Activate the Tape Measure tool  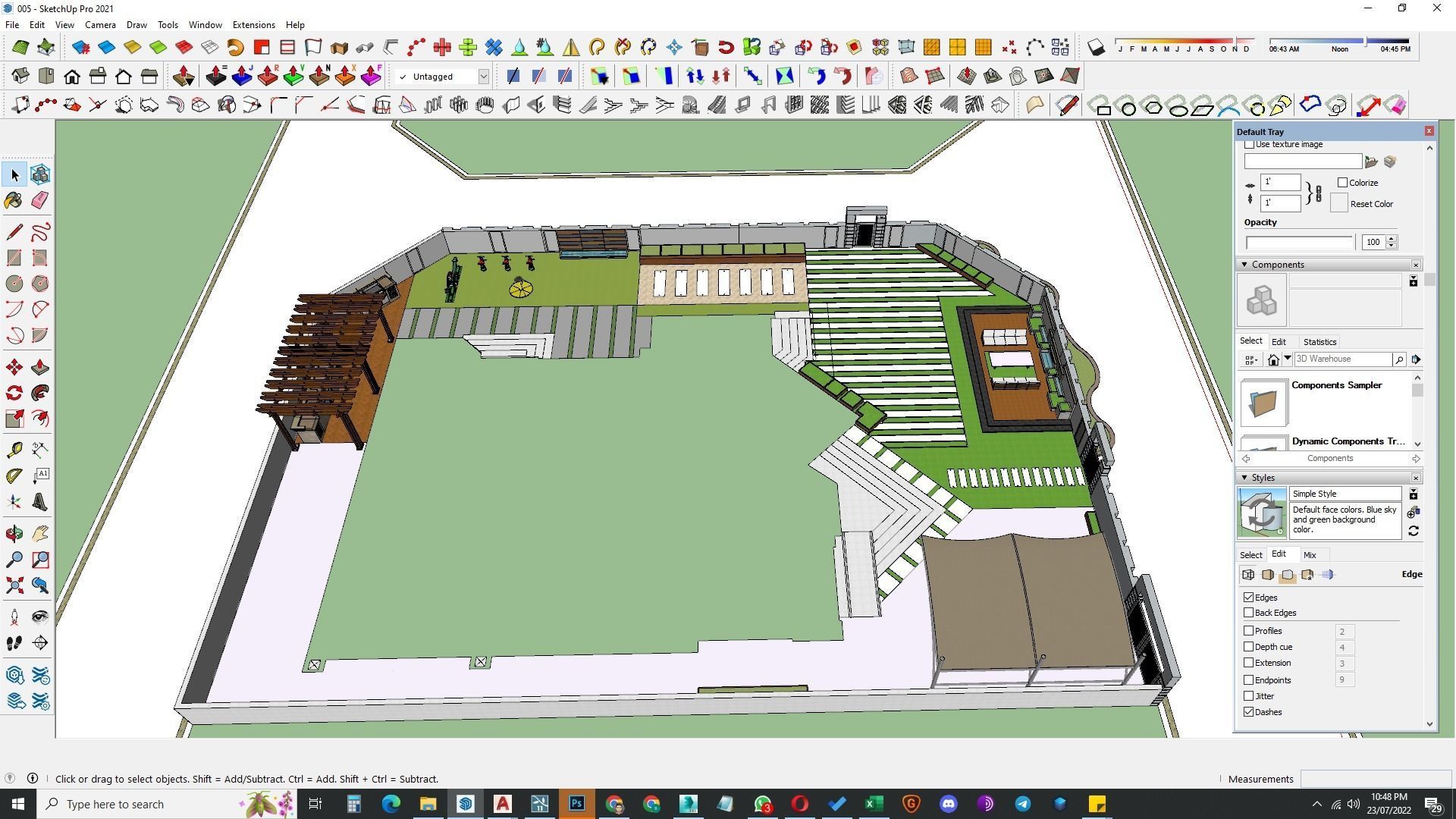point(14,450)
